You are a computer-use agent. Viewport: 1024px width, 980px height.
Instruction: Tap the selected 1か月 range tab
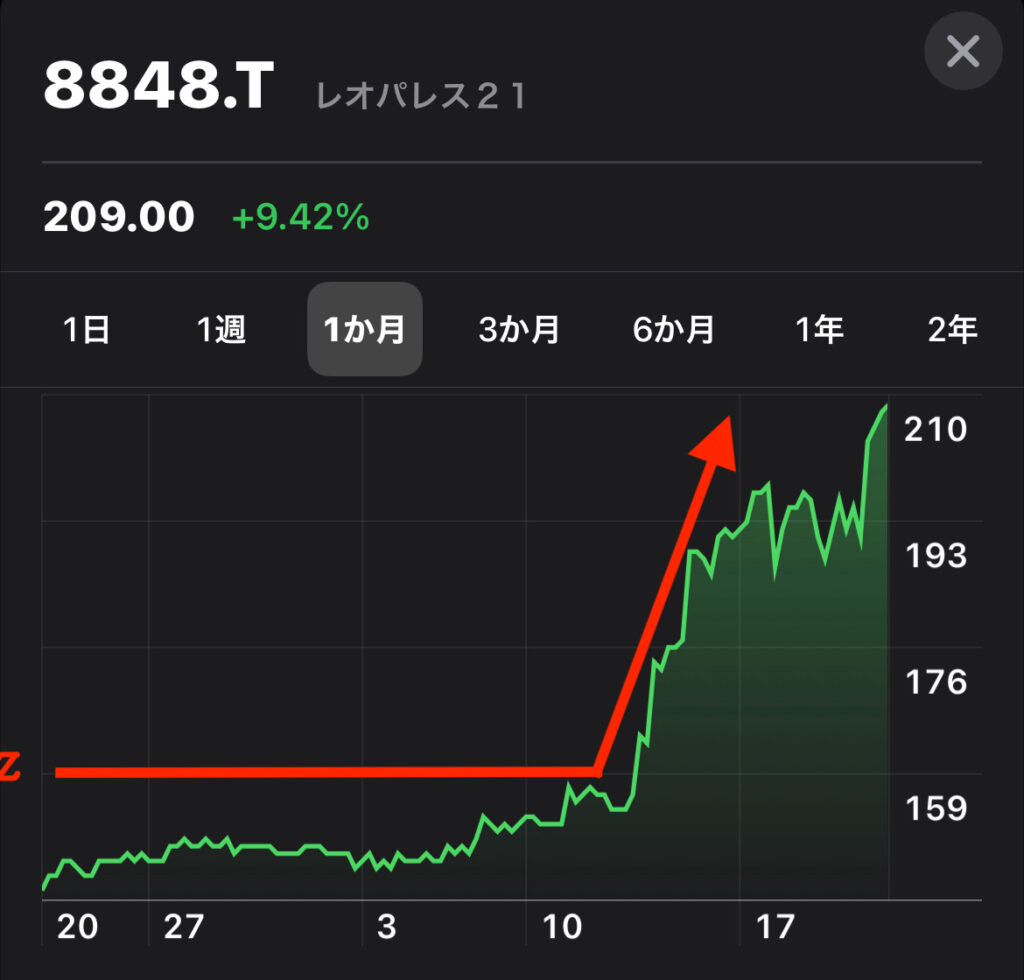[364, 330]
